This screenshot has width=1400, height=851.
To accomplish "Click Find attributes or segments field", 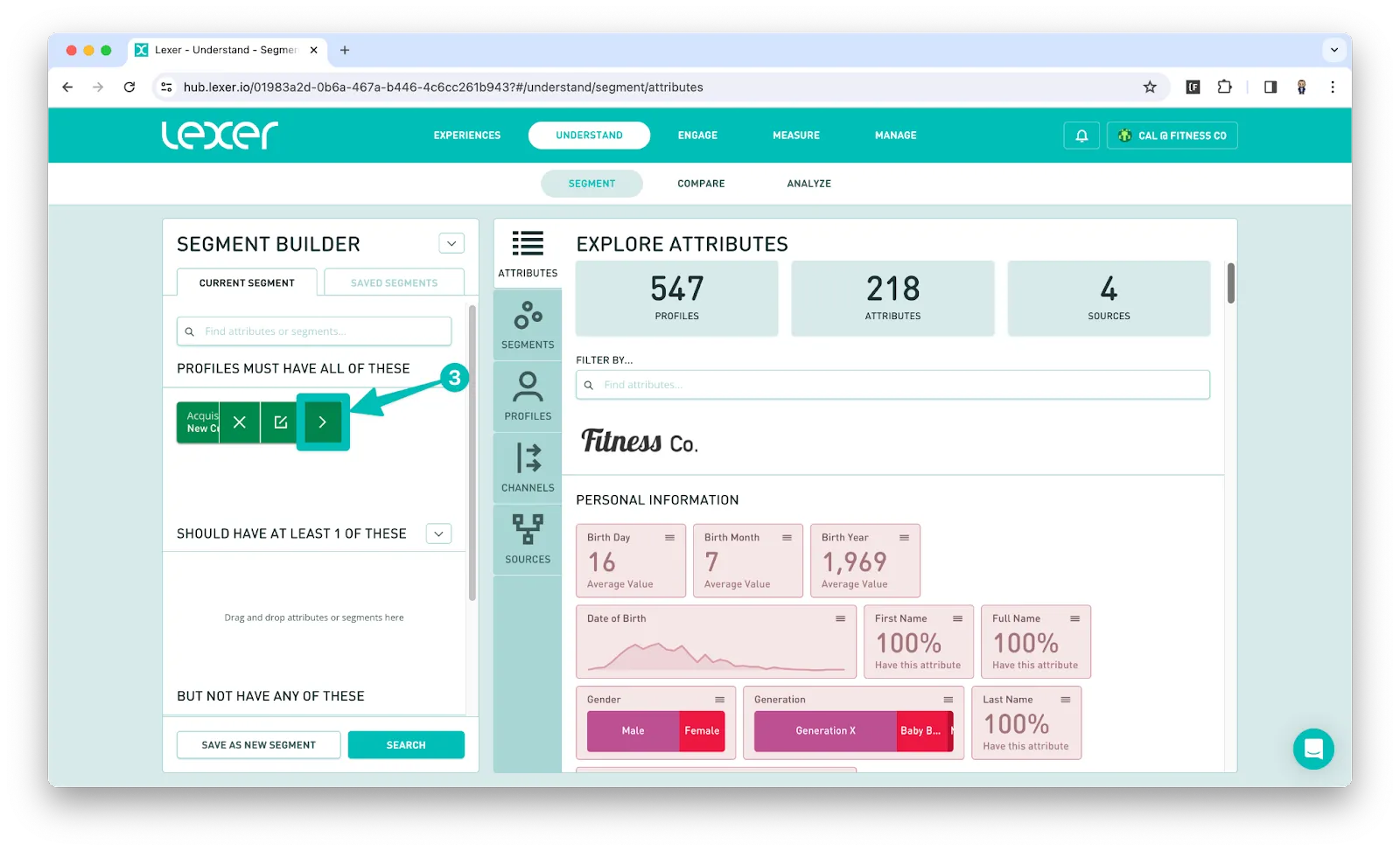I will [x=314, y=331].
